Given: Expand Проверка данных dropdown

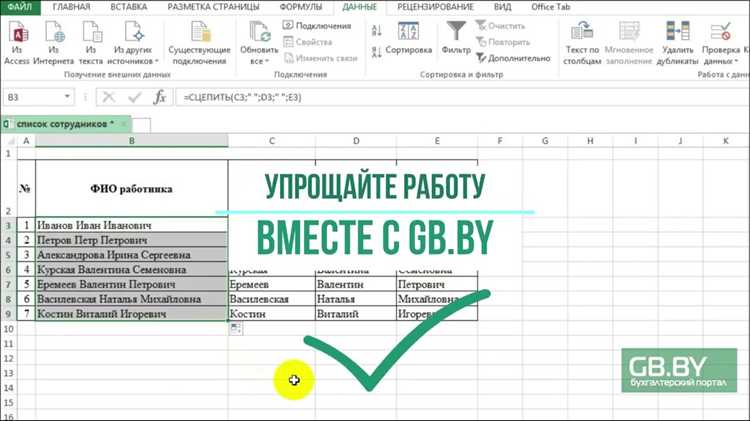Looking at the screenshot, I should click(x=720, y=43).
